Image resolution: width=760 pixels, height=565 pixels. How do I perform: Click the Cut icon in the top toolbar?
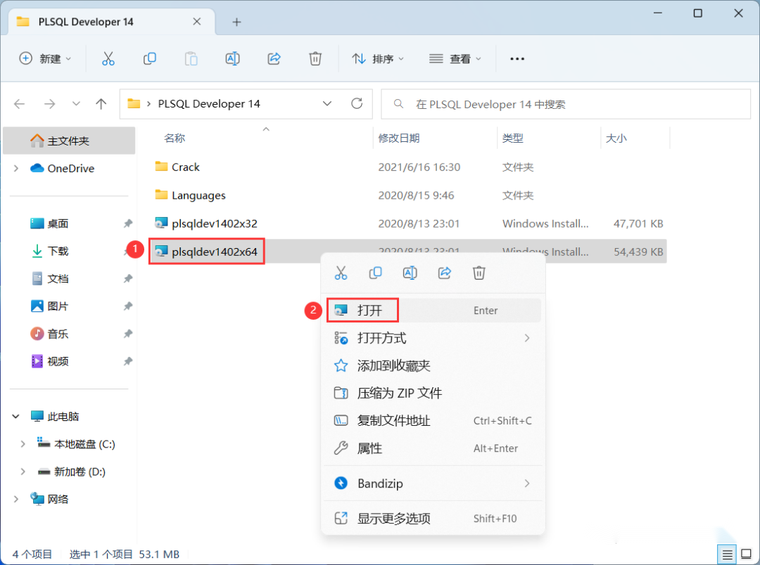pos(108,59)
